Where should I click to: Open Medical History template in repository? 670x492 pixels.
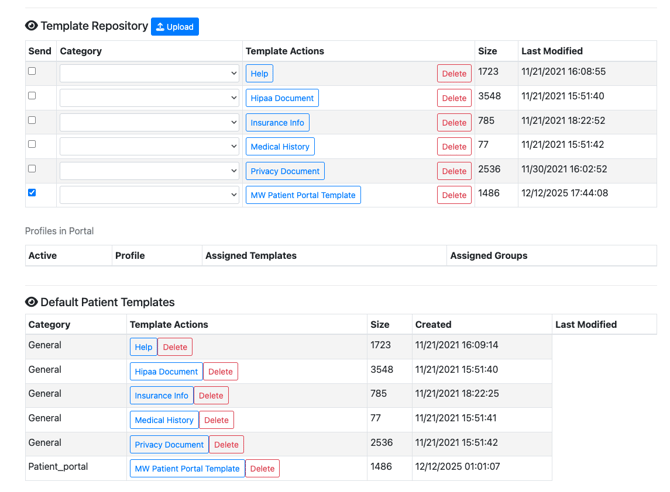coord(280,147)
